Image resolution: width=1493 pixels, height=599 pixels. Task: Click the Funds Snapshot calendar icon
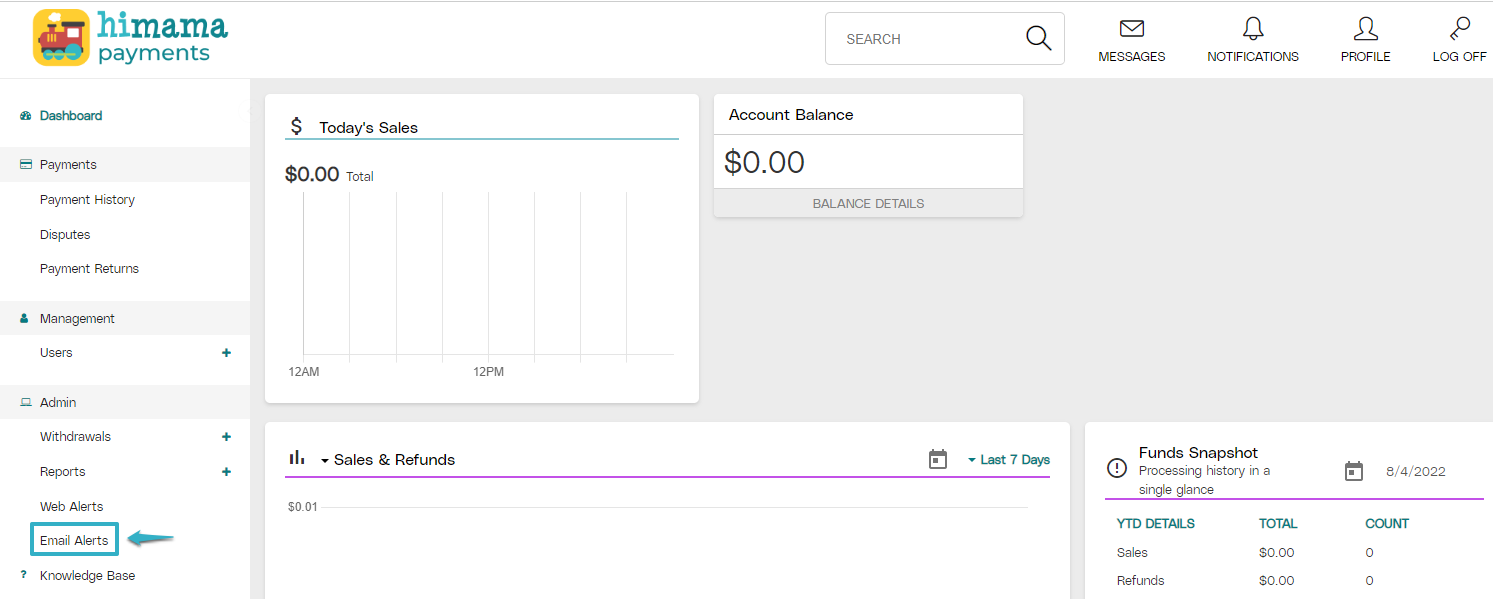click(1354, 470)
